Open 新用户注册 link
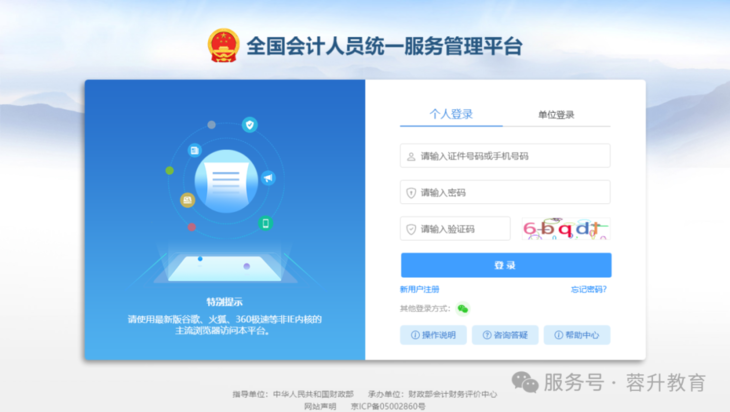730x412 pixels. [x=419, y=290]
